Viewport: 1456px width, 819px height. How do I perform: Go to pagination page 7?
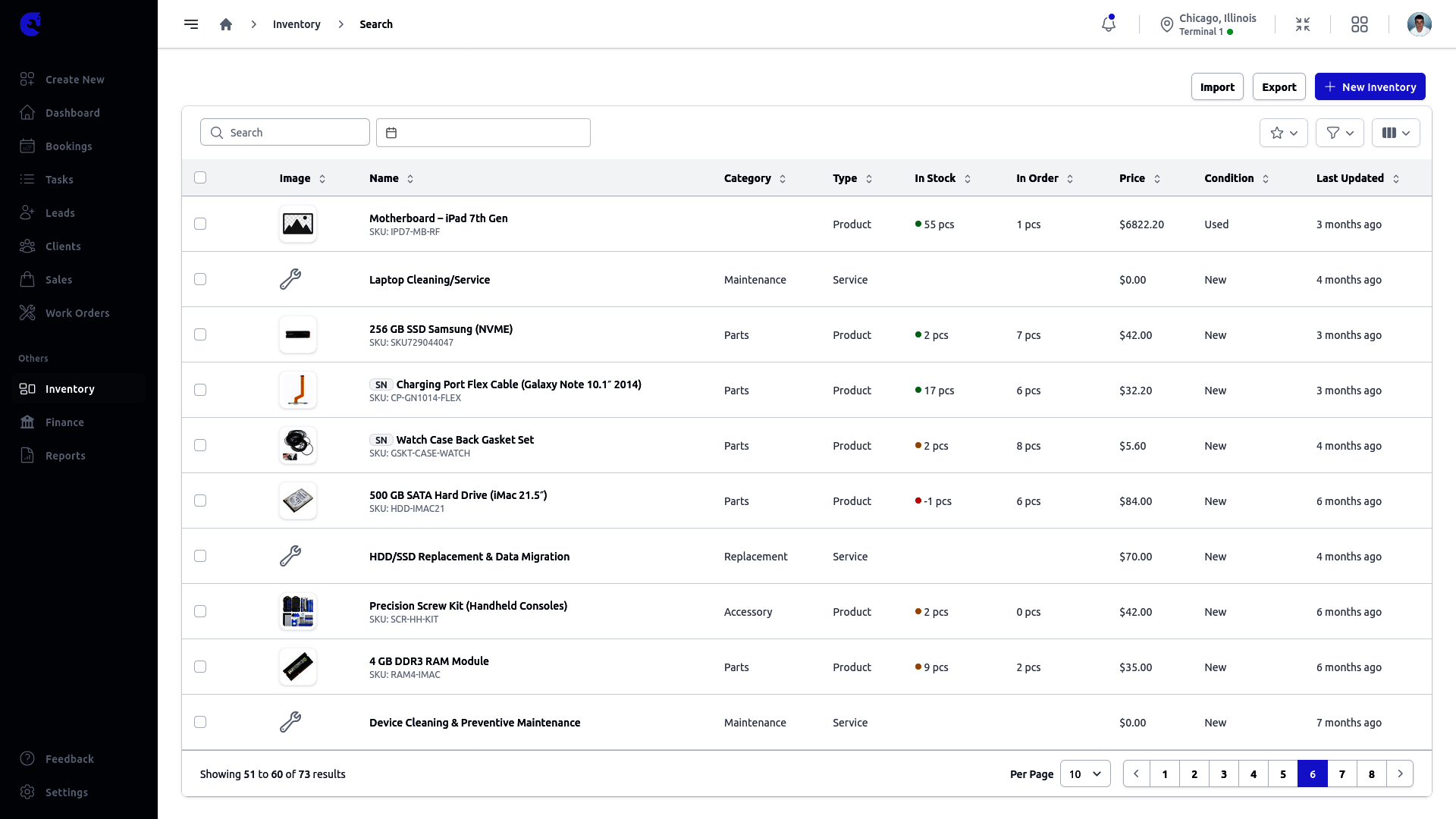(1341, 773)
